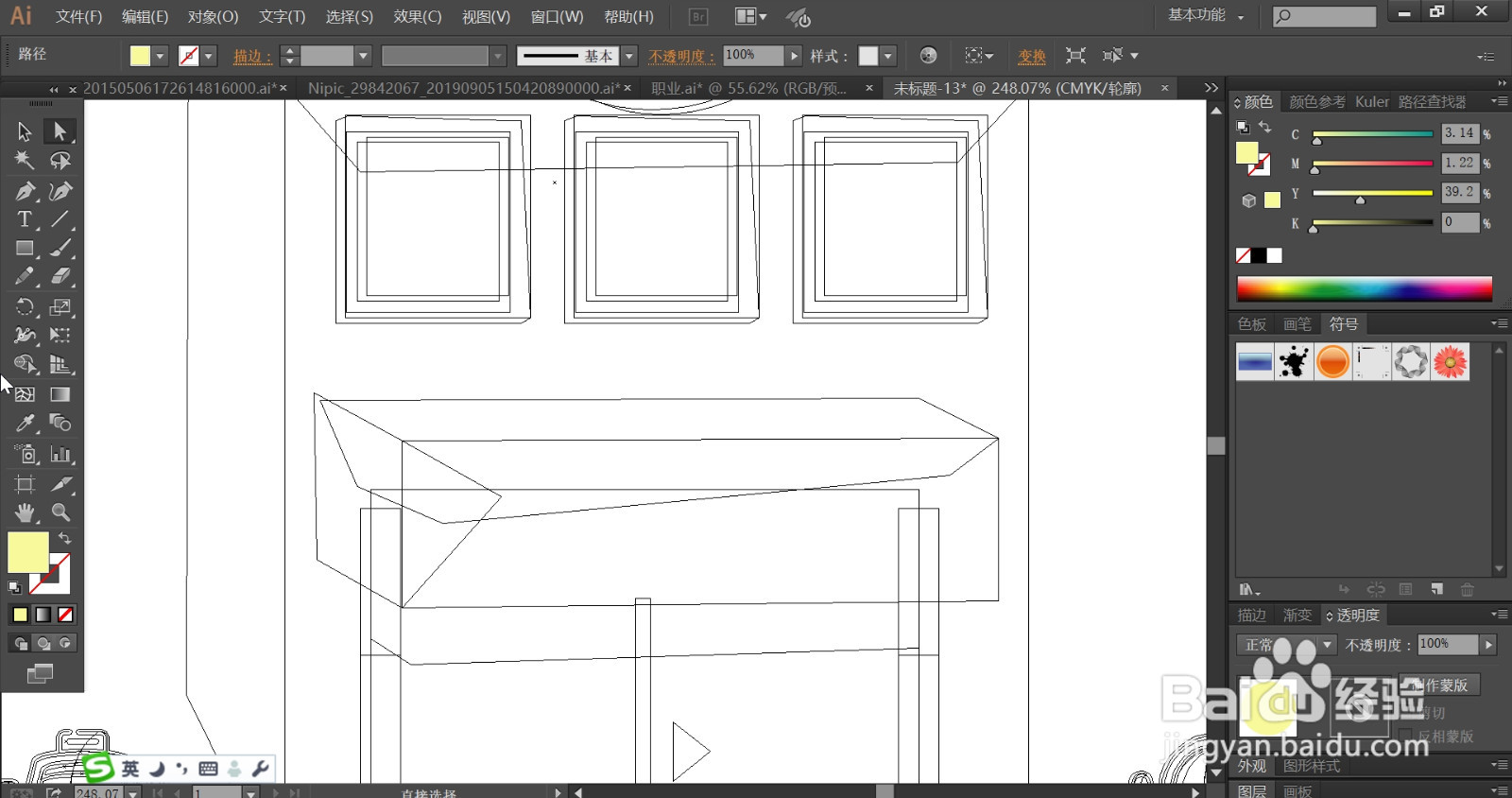
Task: Choose the orange sphere symbol
Action: pyautogui.click(x=1332, y=361)
